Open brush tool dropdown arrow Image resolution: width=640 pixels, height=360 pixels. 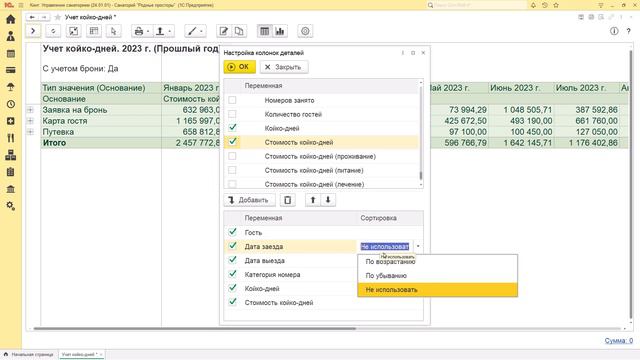tap(201, 31)
